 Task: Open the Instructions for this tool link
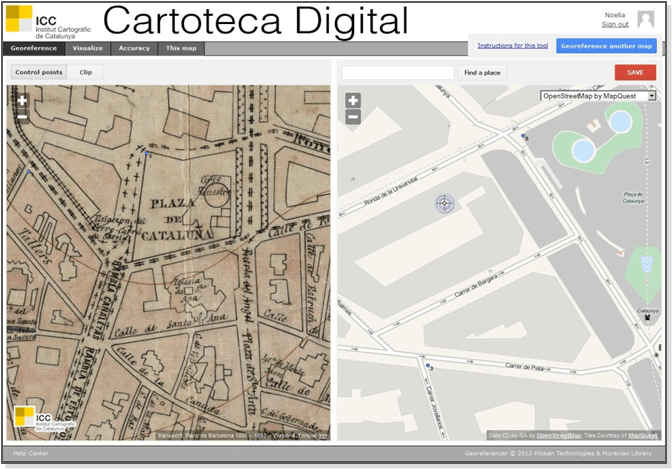pyautogui.click(x=512, y=45)
